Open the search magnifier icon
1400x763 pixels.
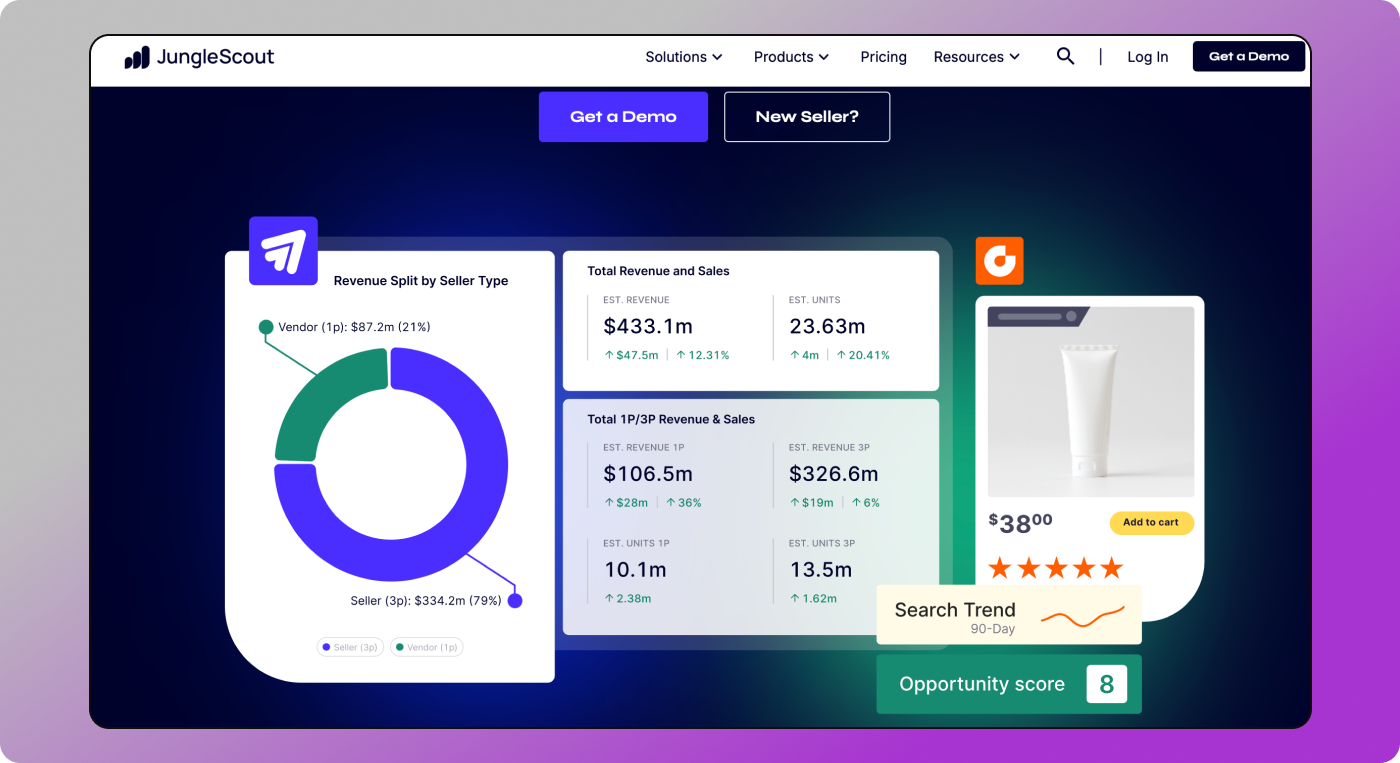click(1065, 57)
